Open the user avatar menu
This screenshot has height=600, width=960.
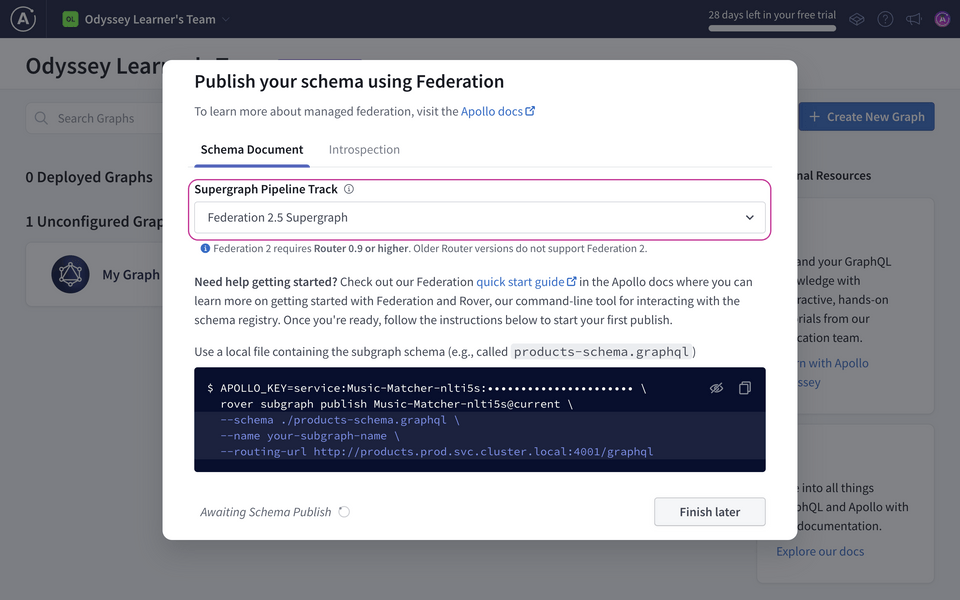coord(942,19)
